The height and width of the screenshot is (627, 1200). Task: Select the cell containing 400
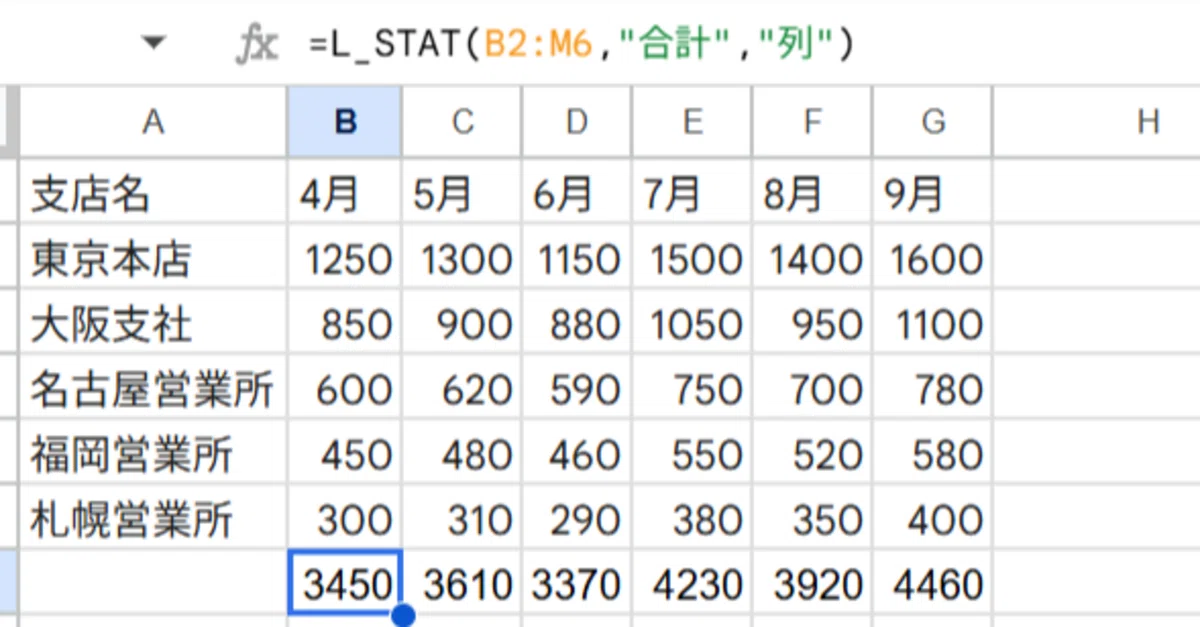933,519
